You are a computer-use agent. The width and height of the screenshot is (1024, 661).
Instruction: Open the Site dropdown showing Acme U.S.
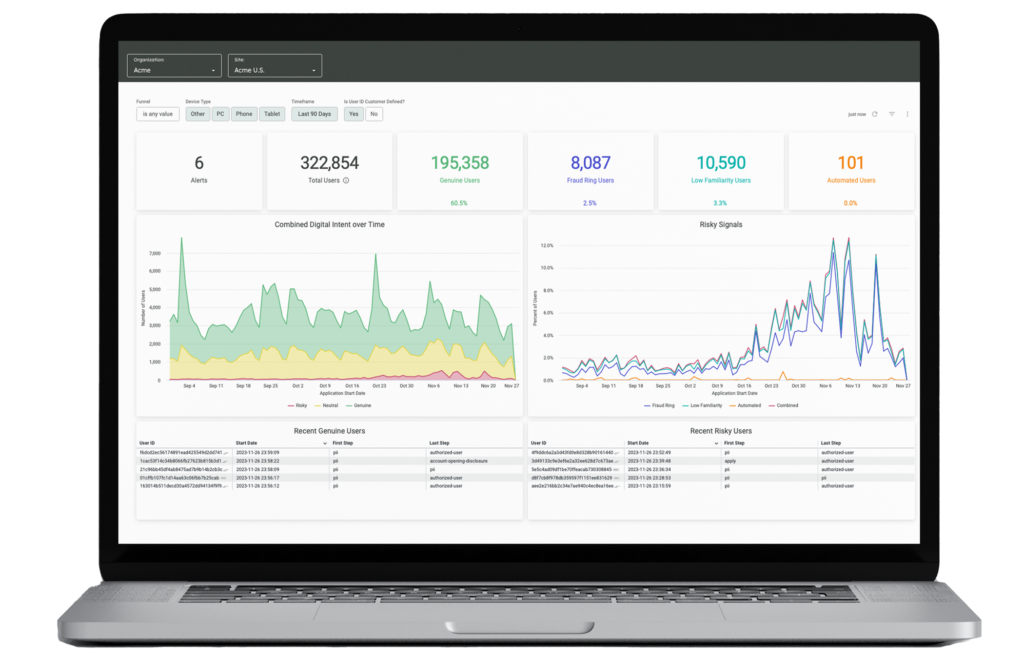(x=274, y=67)
